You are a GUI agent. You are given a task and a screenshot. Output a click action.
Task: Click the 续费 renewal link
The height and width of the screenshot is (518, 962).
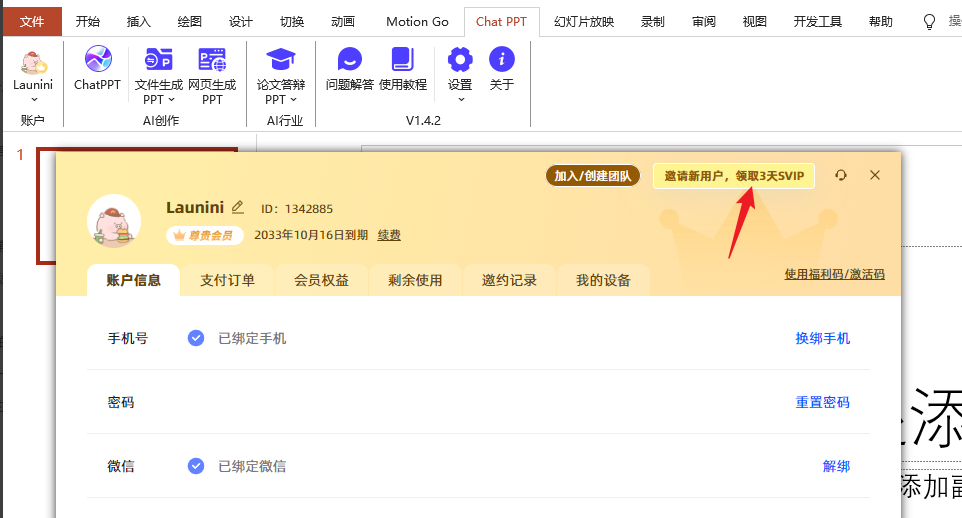389,235
